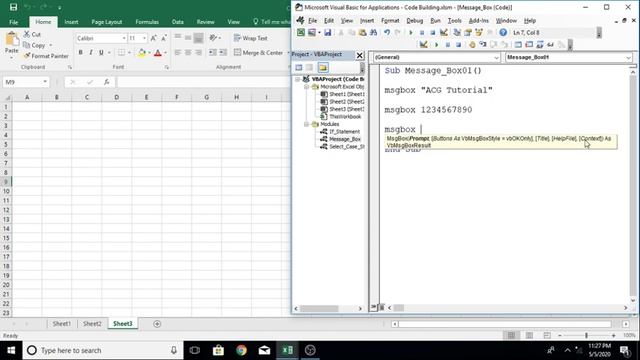
Task: Open the font size 11 dropdown
Action: tap(144, 38)
